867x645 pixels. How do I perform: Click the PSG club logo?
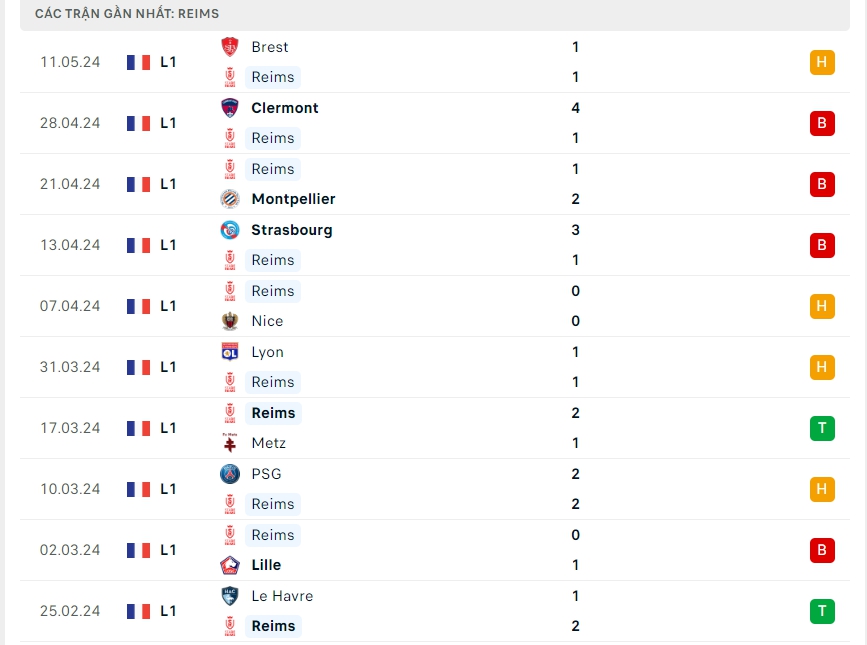coord(230,474)
